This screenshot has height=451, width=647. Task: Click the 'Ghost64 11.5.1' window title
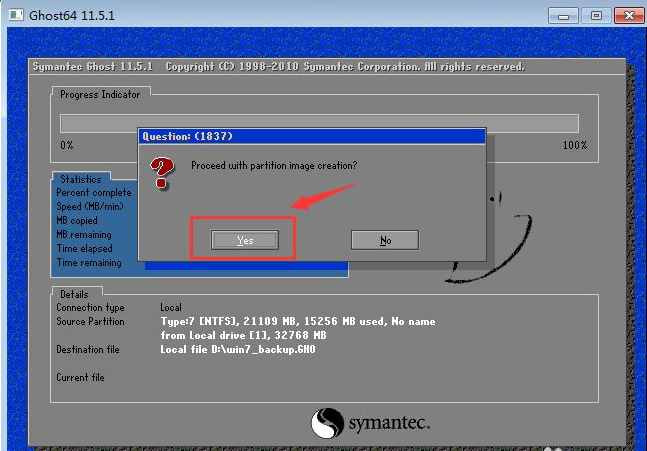[72, 16]
